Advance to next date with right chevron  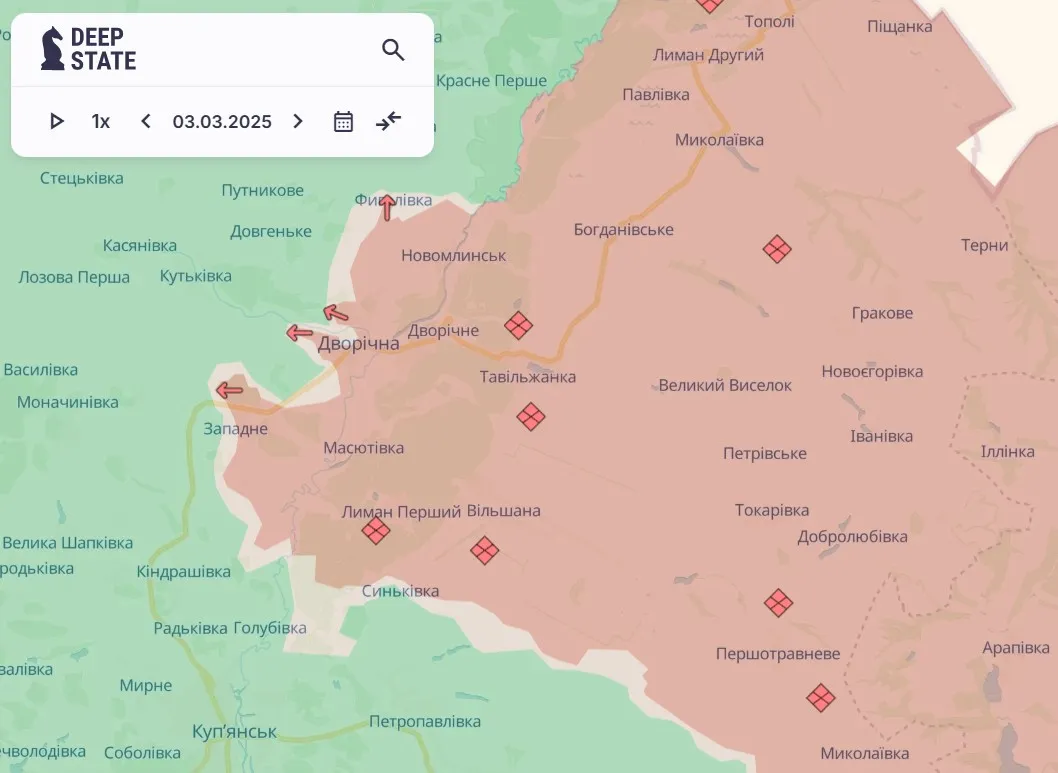pyautogui.click(x=297, y=121)
